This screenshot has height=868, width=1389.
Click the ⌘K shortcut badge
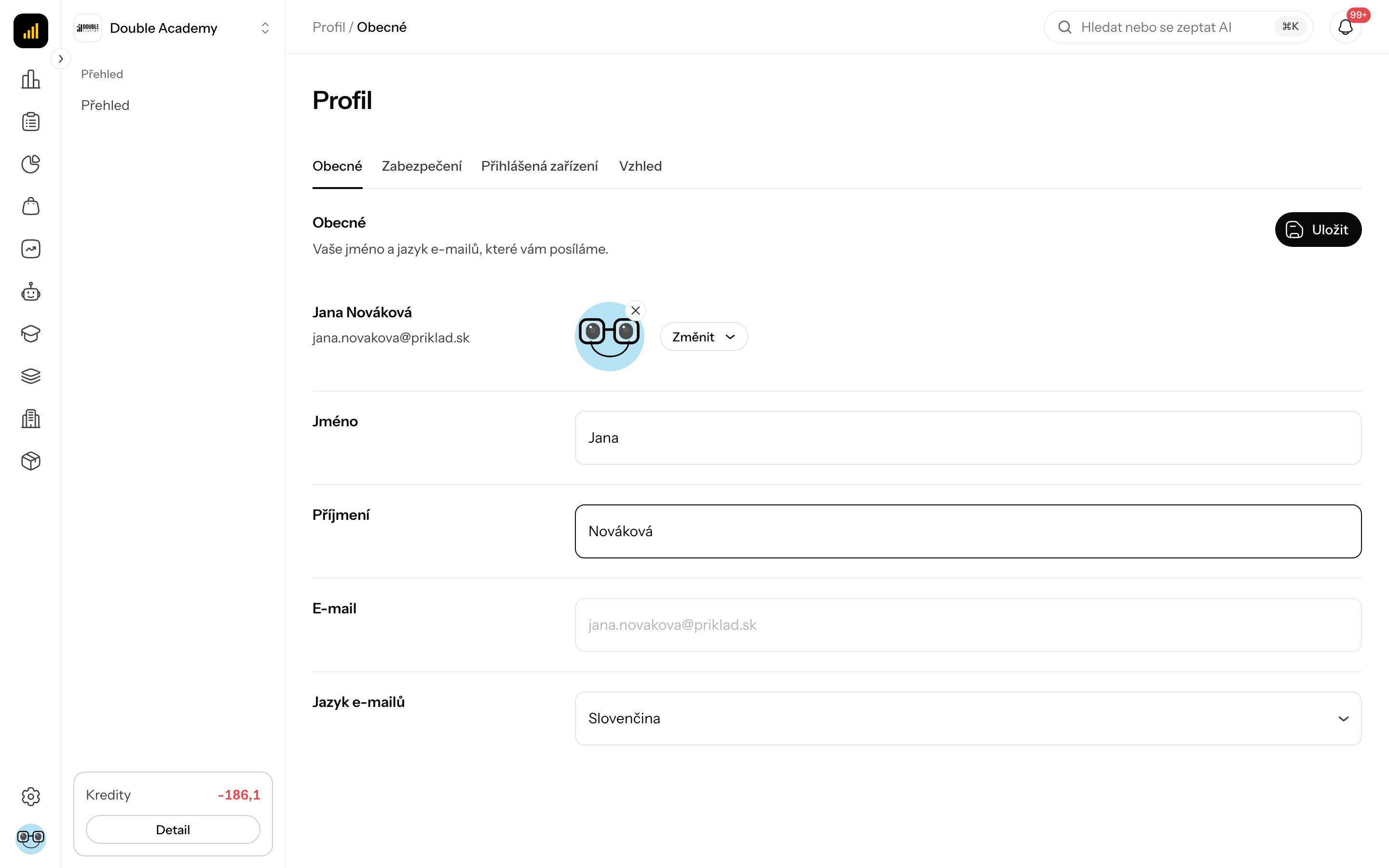[1290, 27]
